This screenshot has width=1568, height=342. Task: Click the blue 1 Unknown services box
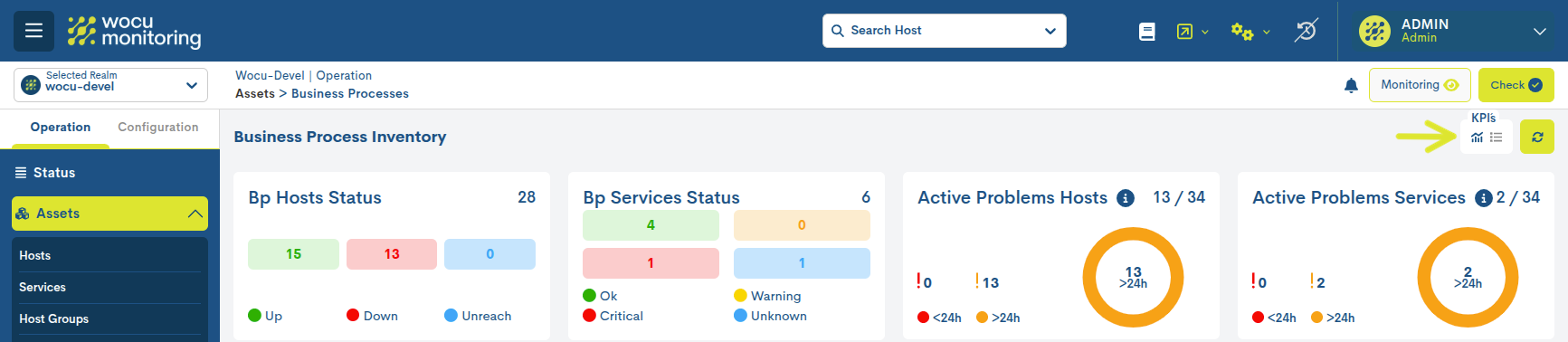point(802,263)
